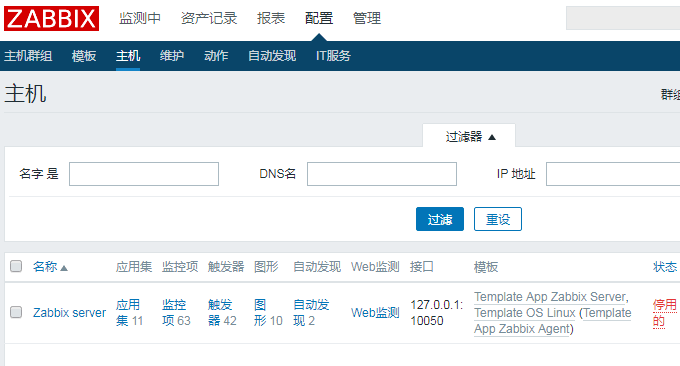Apply filter with 过滤 button
The image size is (680, 366).
pyautogui.click(x=440, y=219)
